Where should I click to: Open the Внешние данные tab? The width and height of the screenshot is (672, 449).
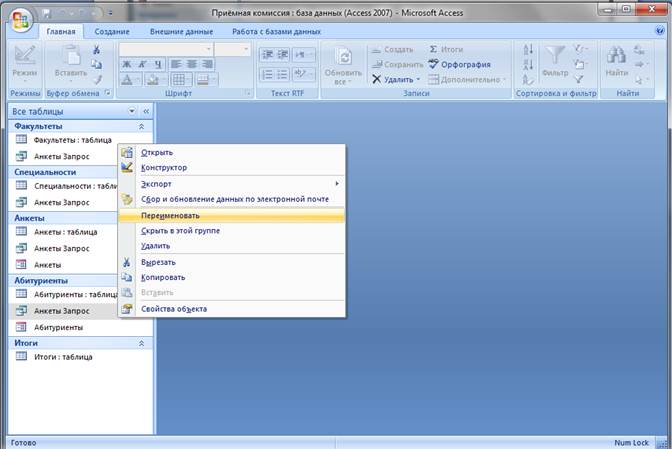click(181, 32)
